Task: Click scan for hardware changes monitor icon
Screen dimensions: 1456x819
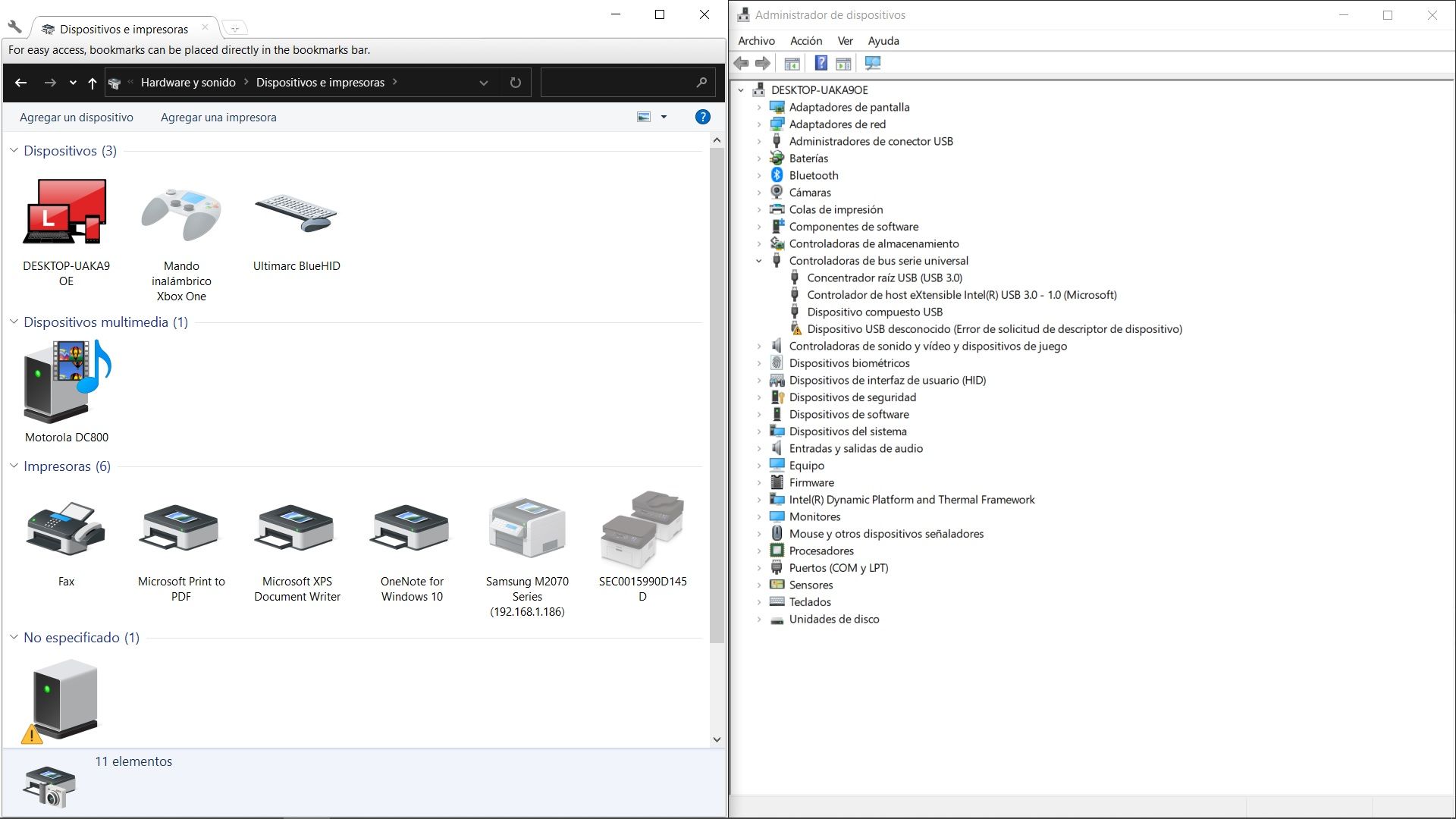Action: [x=873, y=64]
